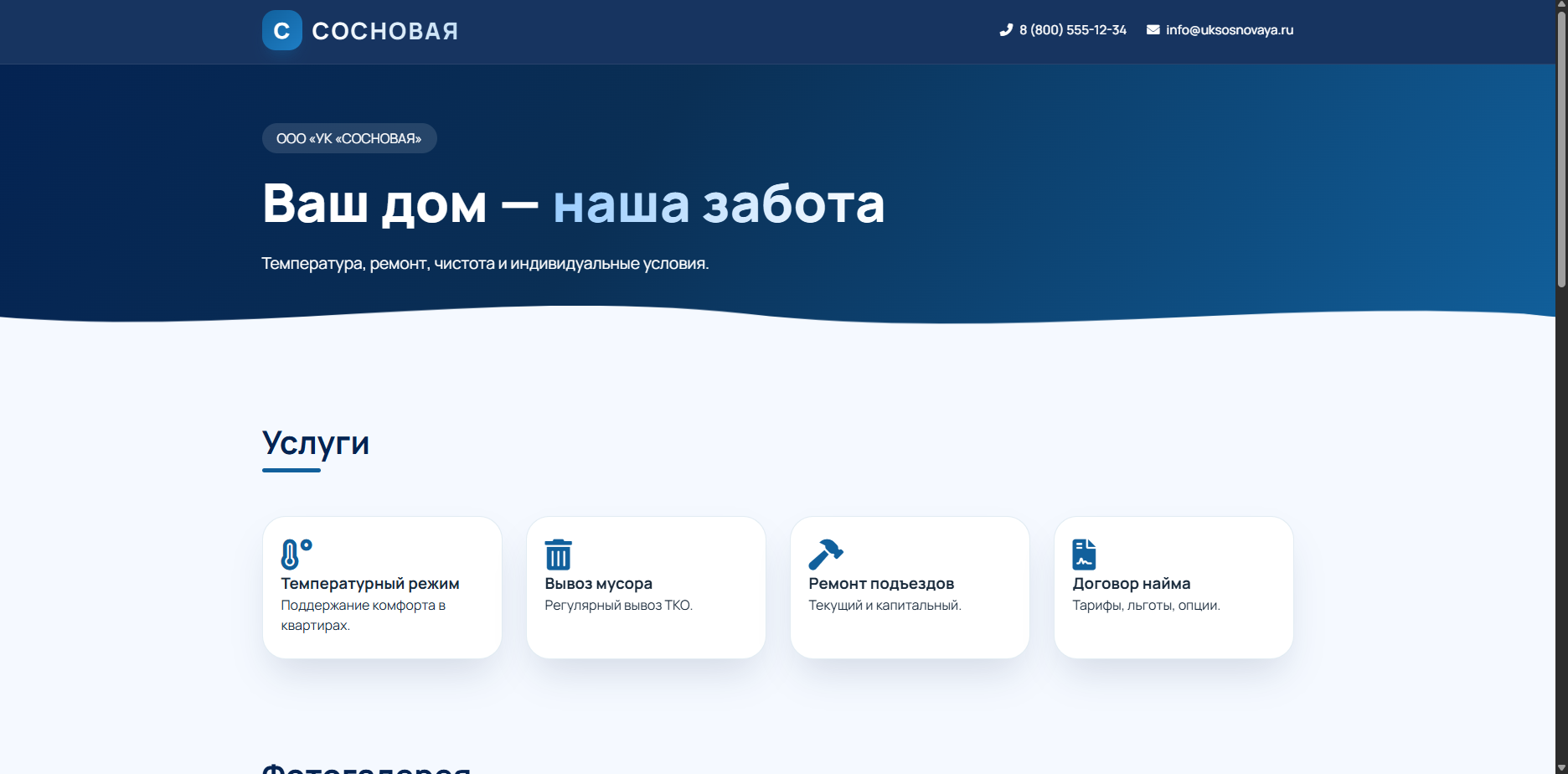
Task: Click the blue C logo icon
Action: 281,30
